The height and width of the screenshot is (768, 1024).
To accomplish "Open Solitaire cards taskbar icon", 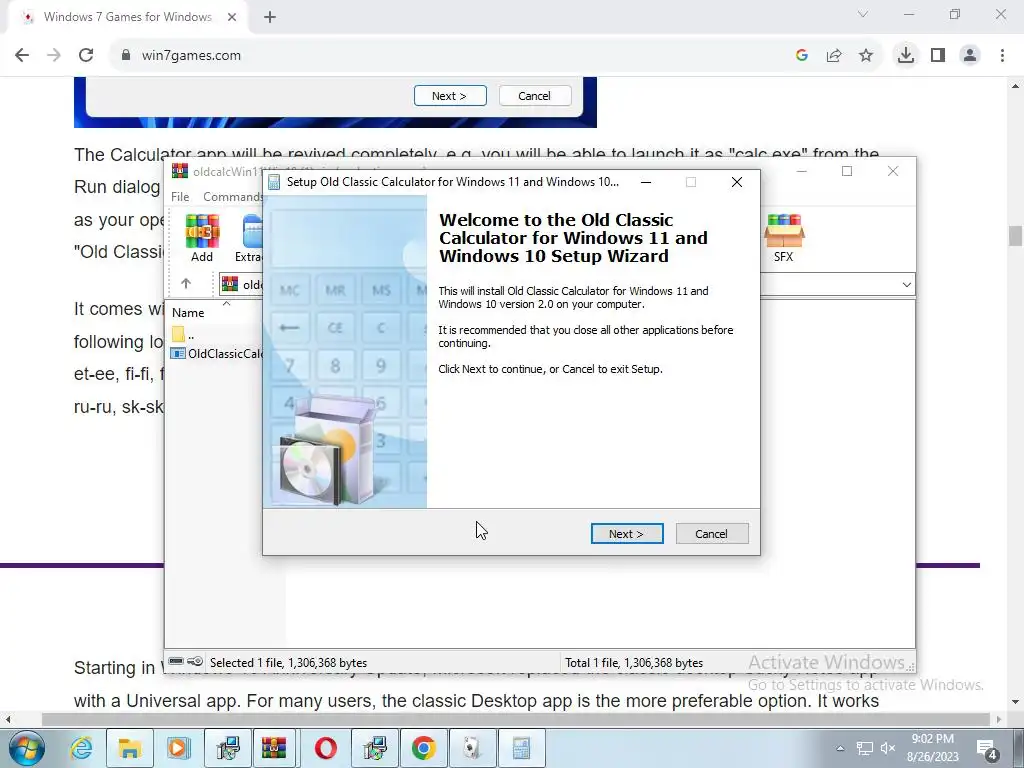I will 473,748.
